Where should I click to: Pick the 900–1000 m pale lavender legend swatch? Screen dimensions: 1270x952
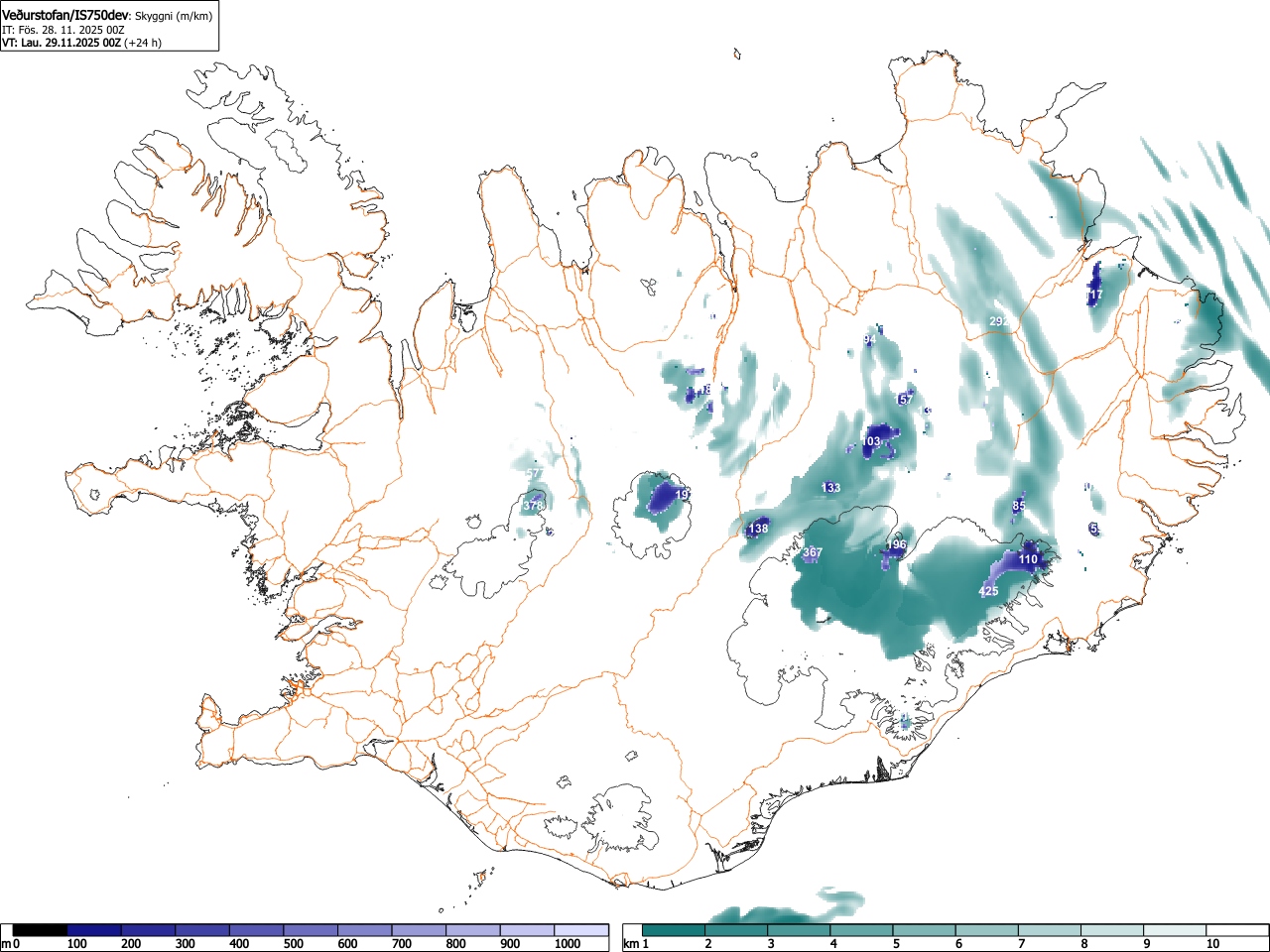tap(528, 930)
